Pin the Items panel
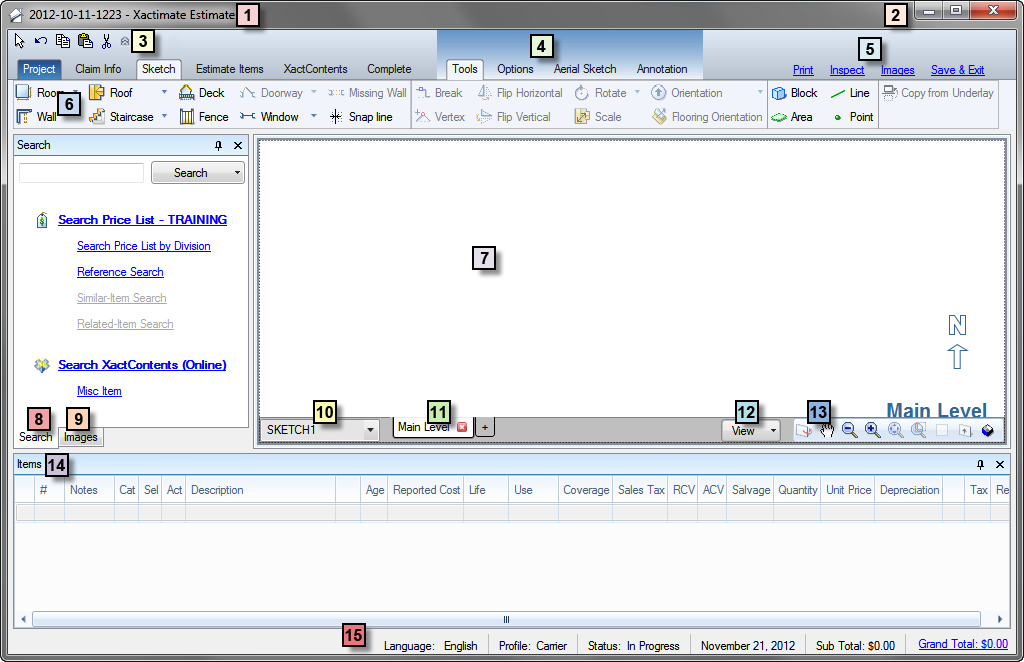This screenshot has height=662, width=1024. coord(980,464)
